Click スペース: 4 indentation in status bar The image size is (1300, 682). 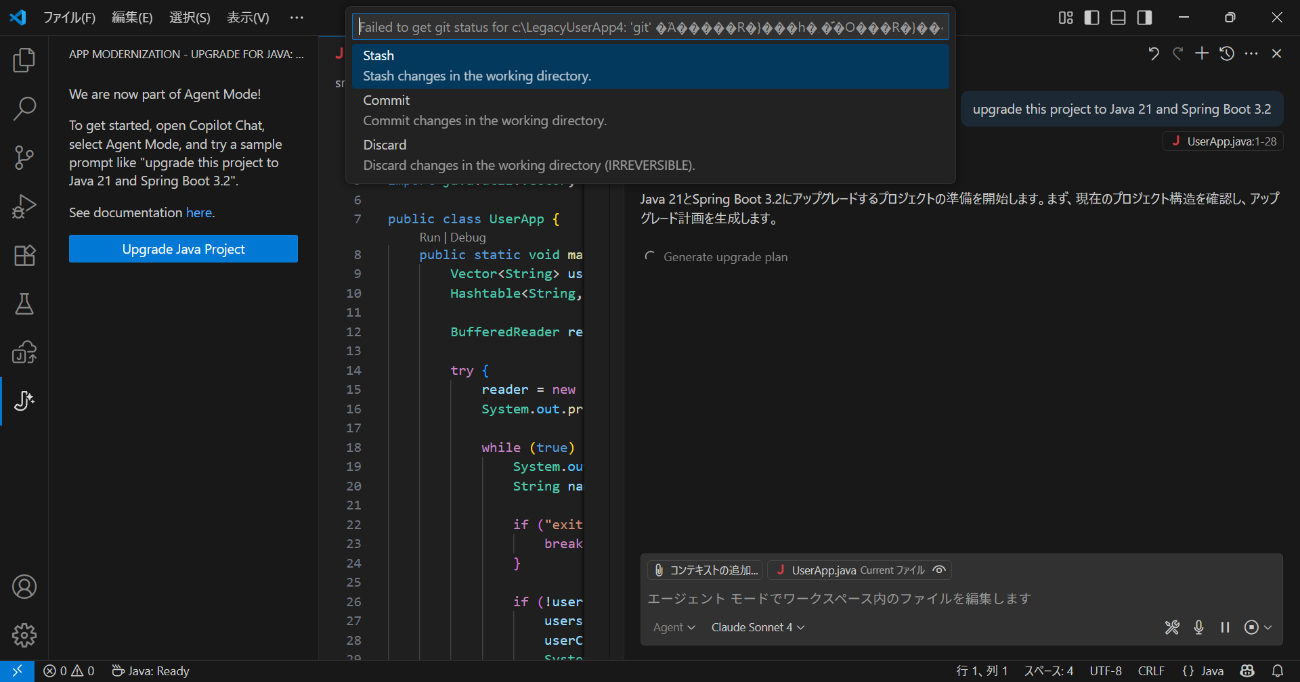pos(1048,671)
